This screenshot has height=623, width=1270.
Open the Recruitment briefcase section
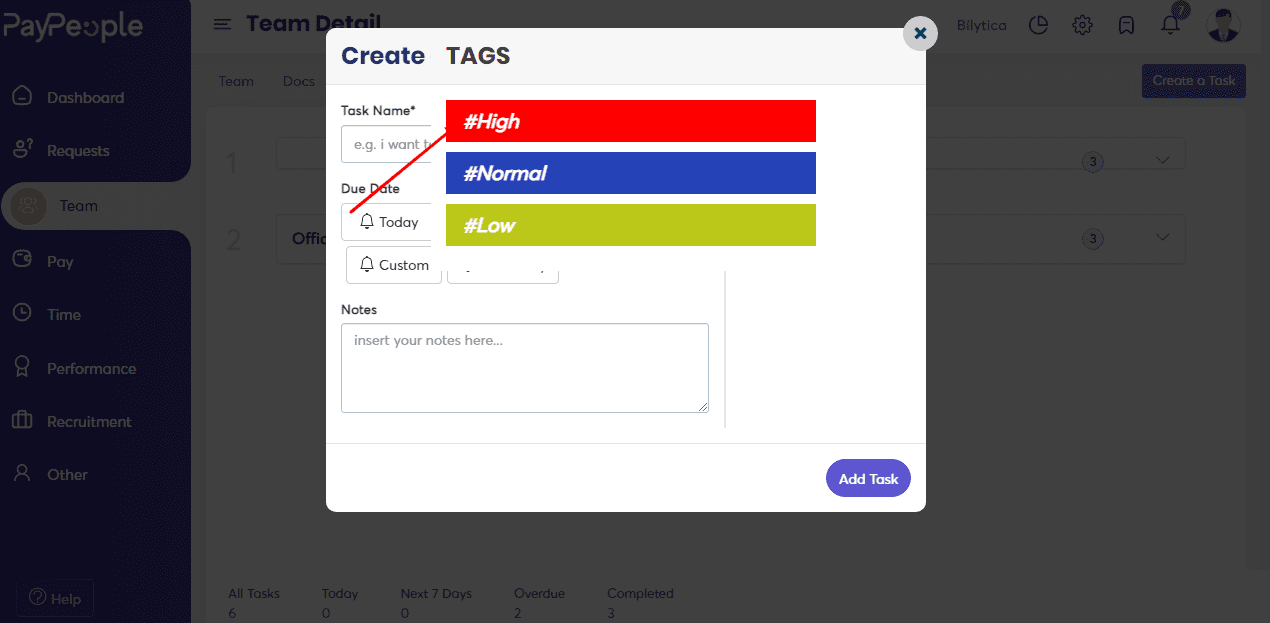89,421
